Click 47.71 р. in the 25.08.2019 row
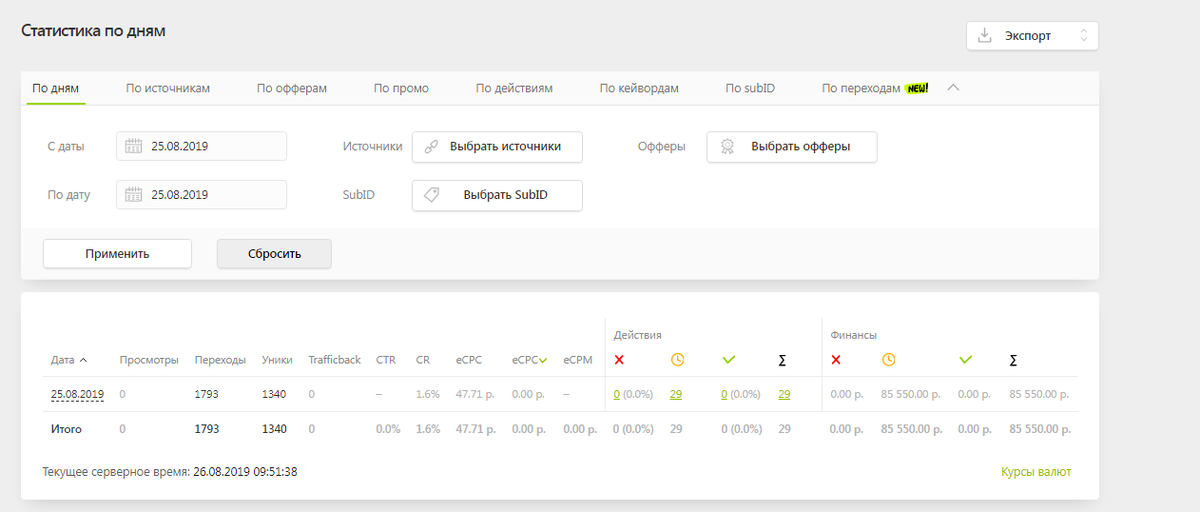The height and width of the screenshot is (512, 1200). pyautogui.click(x=476, y=394)
